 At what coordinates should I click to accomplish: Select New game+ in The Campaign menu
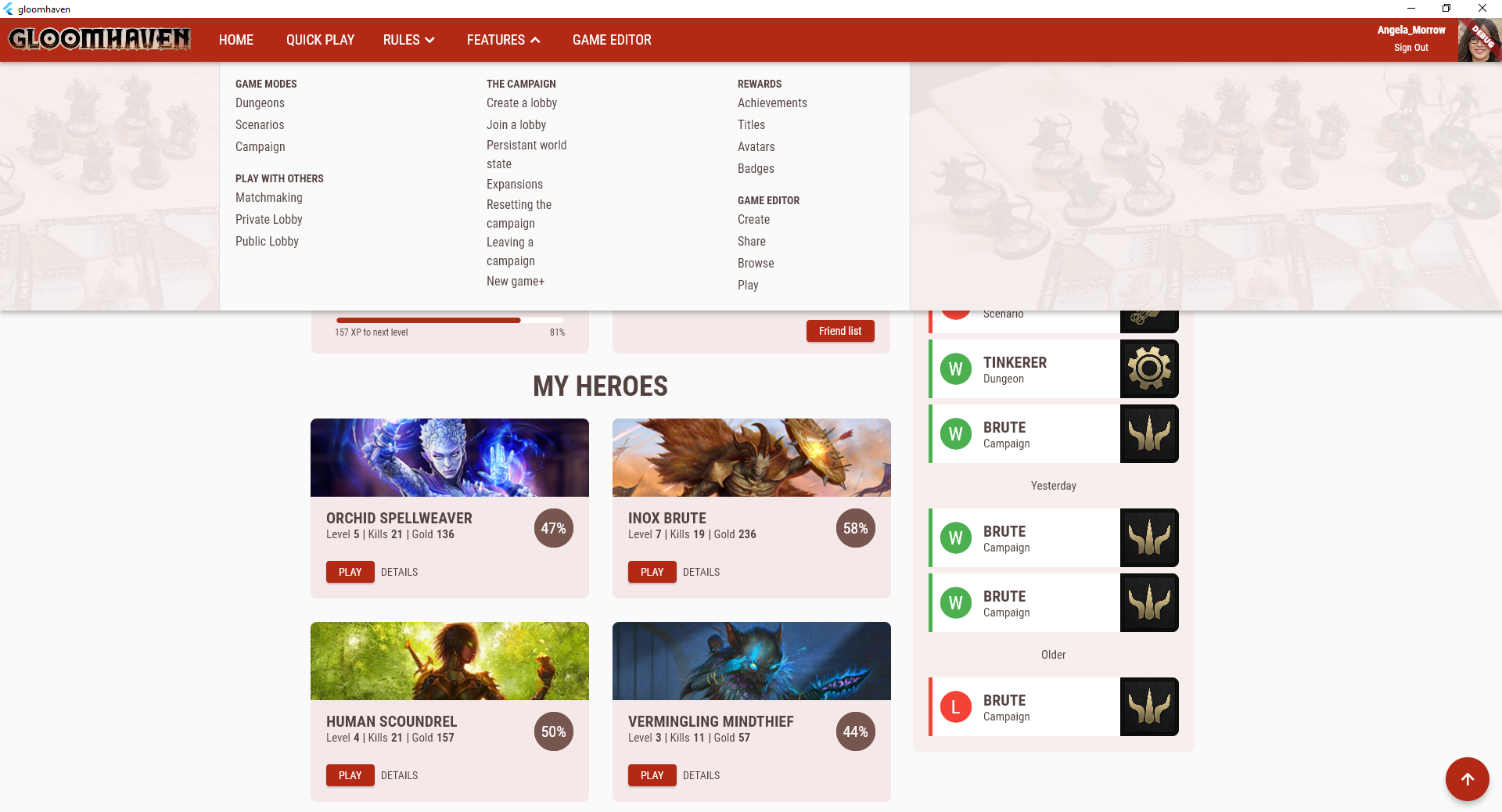tap(515, 281)
